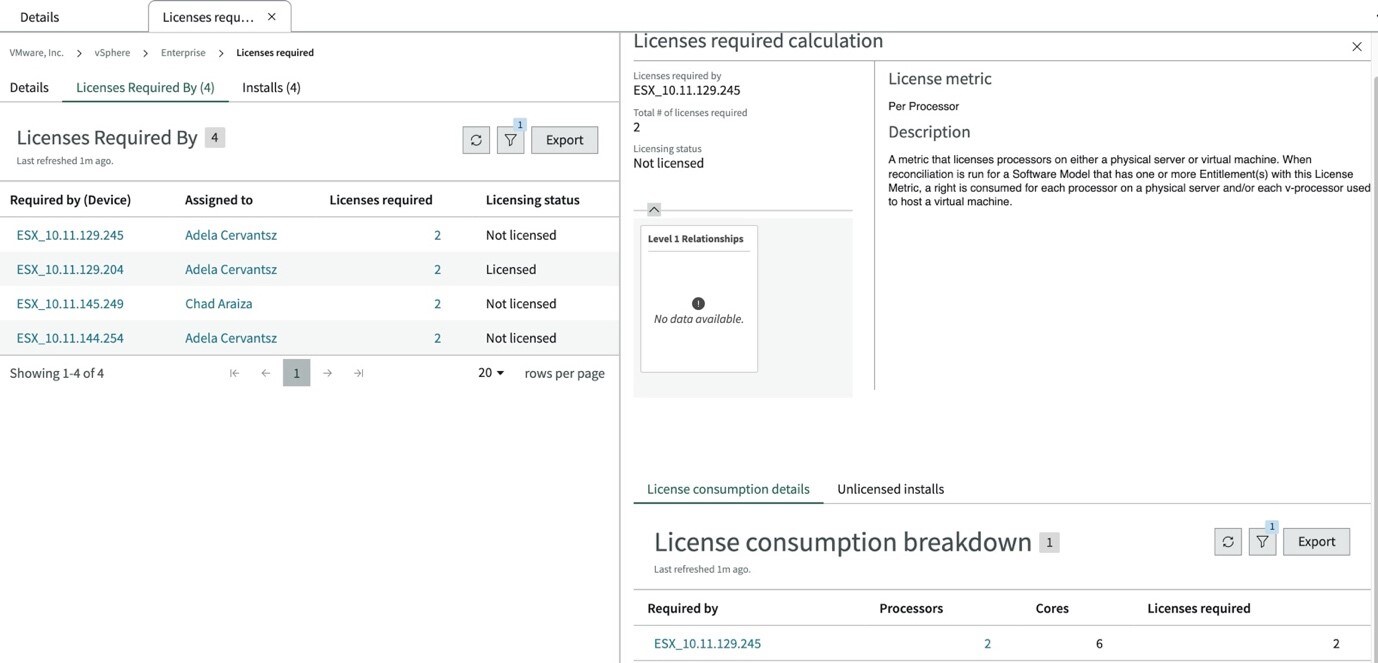Image resolution: width=1378 pixels, height=663 pixels.
Task: Click the vSphere breadcrumb link
Action: pyautogui.click(x=112, y=51)
